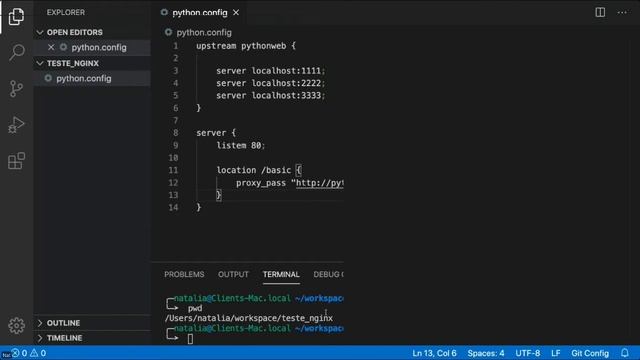Screen dimensions: 640x360
Task: Click 'upstream pythonweb {' code line
Action: coord(246,46)
